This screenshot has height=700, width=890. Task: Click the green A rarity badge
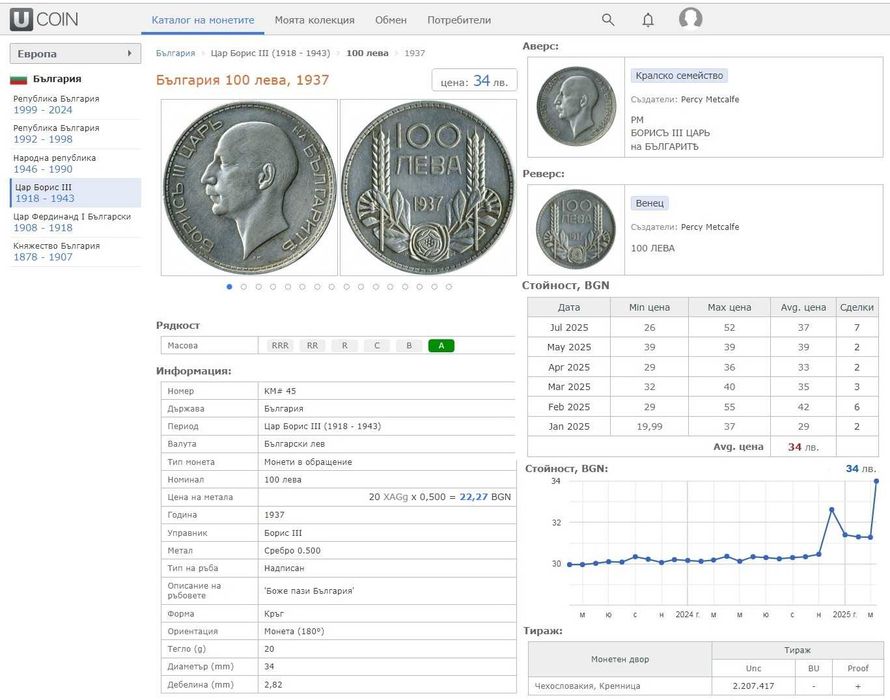441,345
